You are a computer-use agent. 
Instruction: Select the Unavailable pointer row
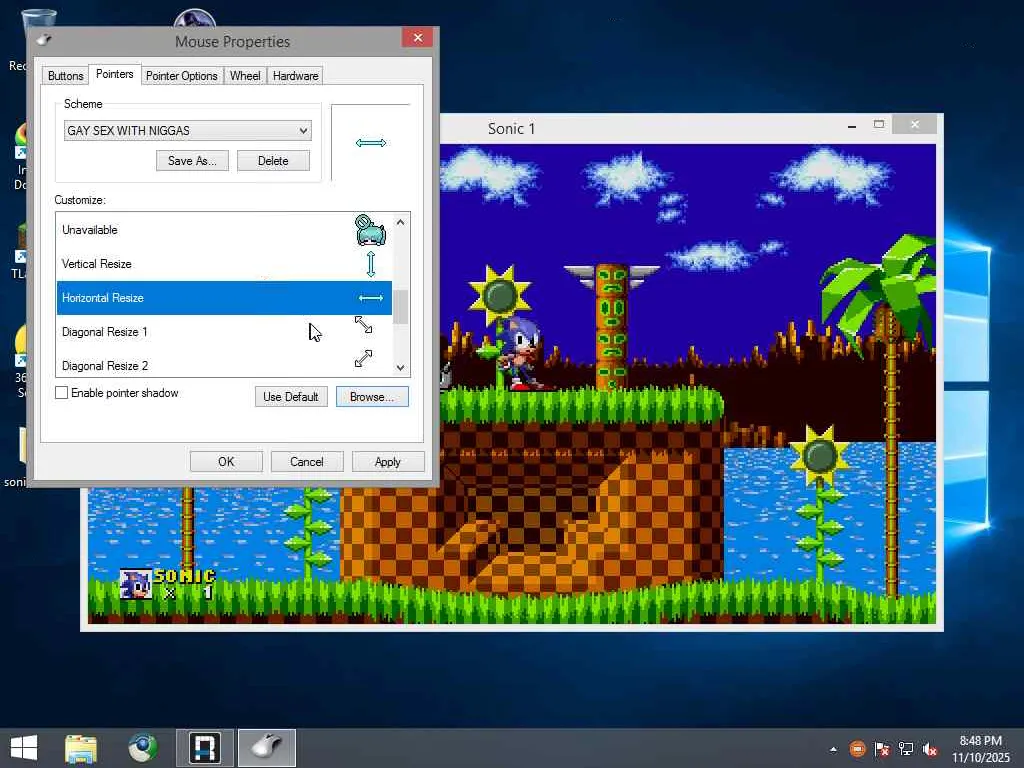coord(224,230)
